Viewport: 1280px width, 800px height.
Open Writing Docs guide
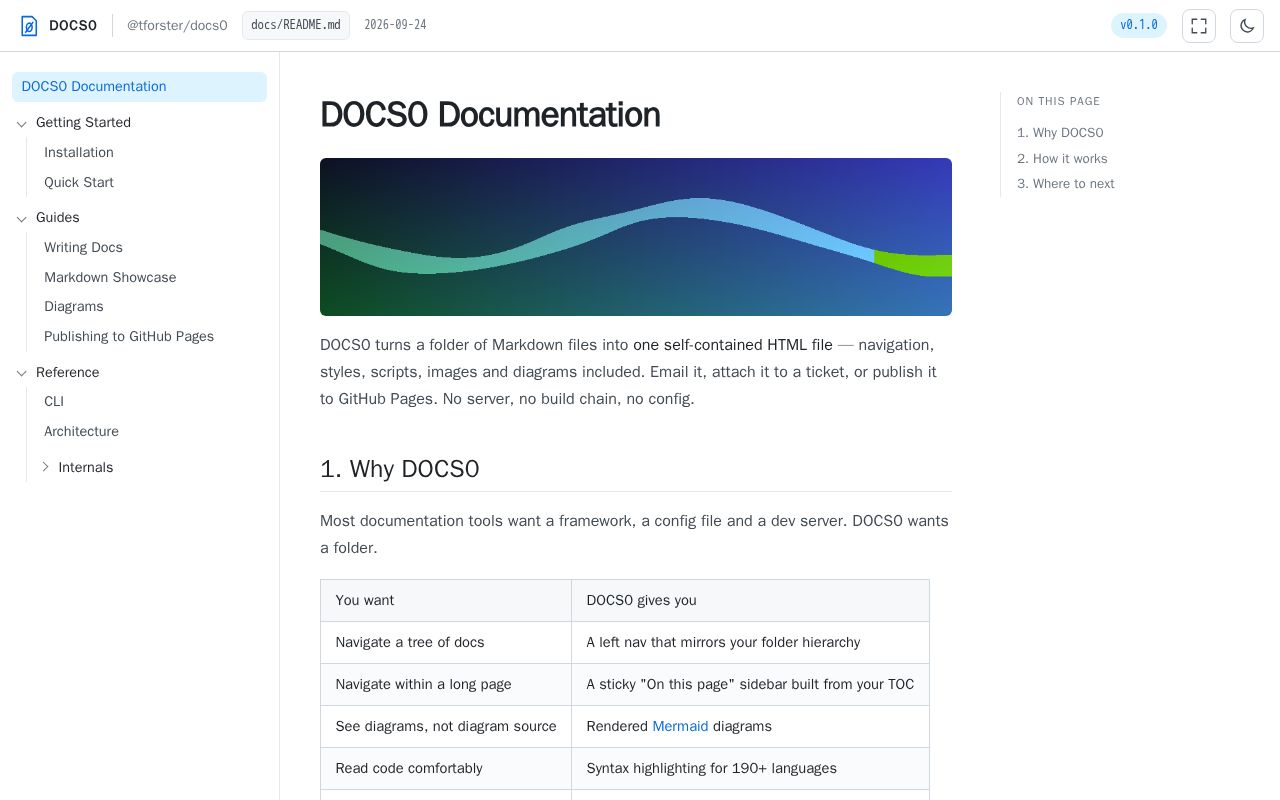pos(83,247)
